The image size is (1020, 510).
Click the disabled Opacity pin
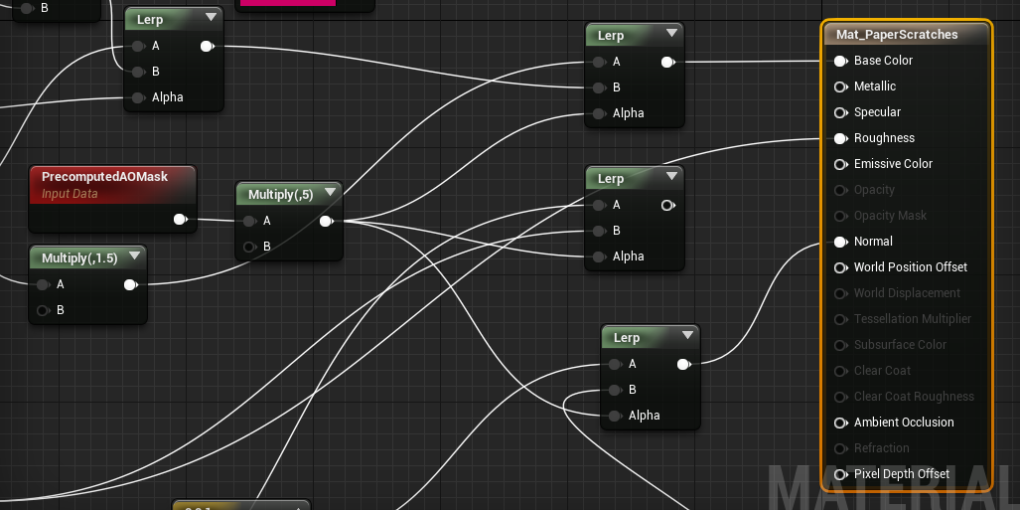[x=840, y=190]
